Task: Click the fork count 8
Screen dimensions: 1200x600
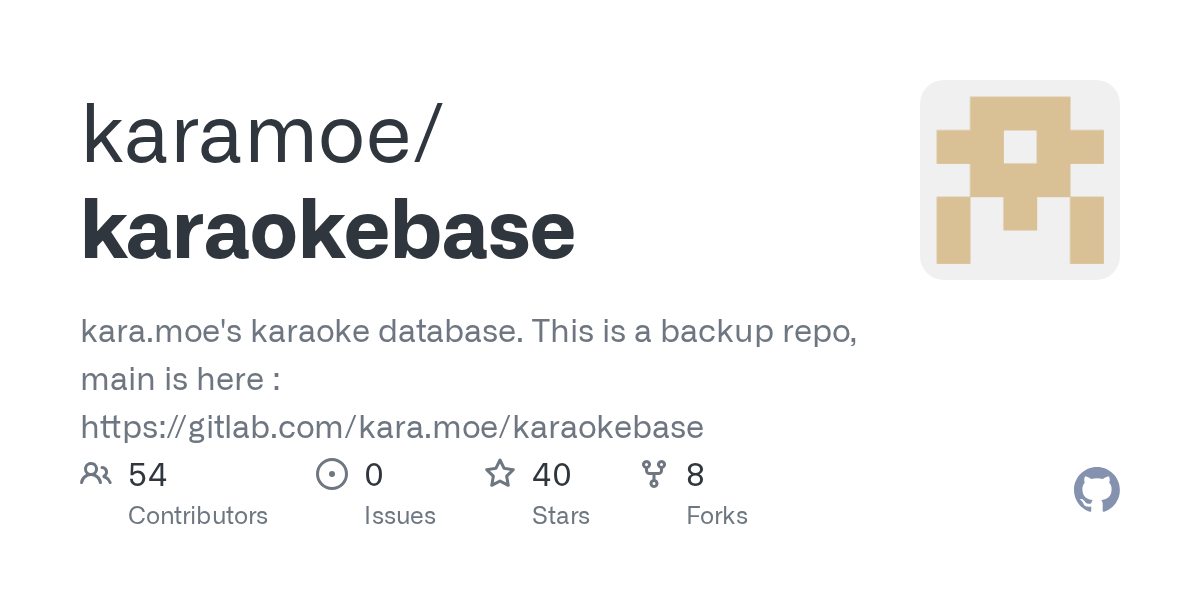Action: pyautogui.click(x=695, y=474)
